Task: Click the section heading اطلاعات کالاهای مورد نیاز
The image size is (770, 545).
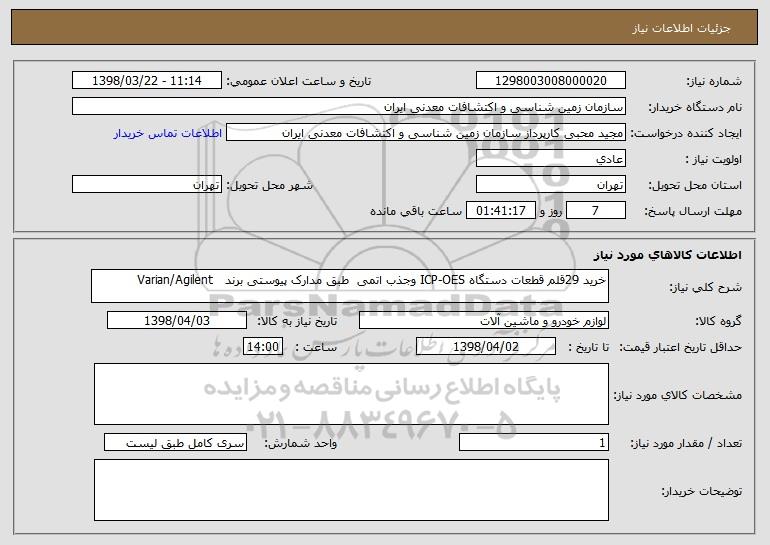Action: (x=667, y=255)
